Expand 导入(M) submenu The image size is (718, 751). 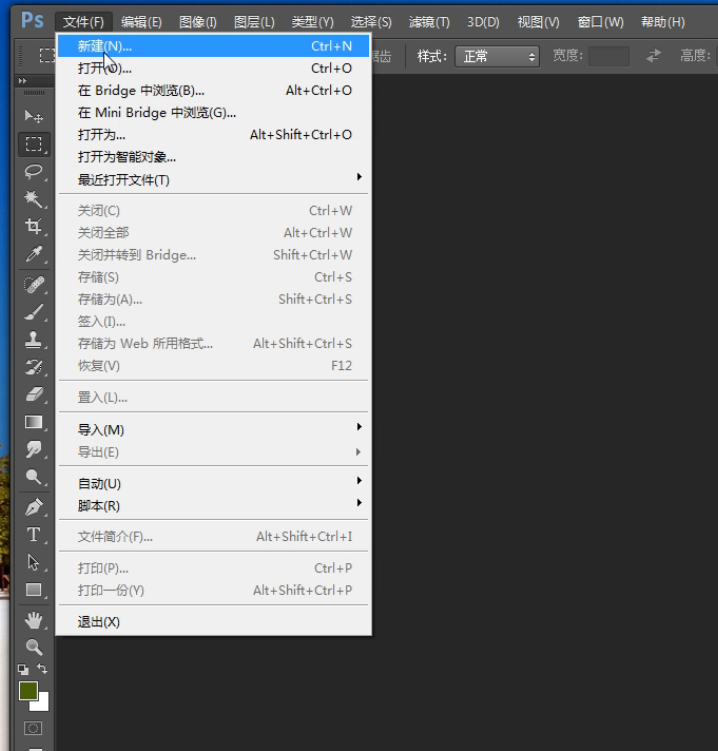[x=214, y=430]
